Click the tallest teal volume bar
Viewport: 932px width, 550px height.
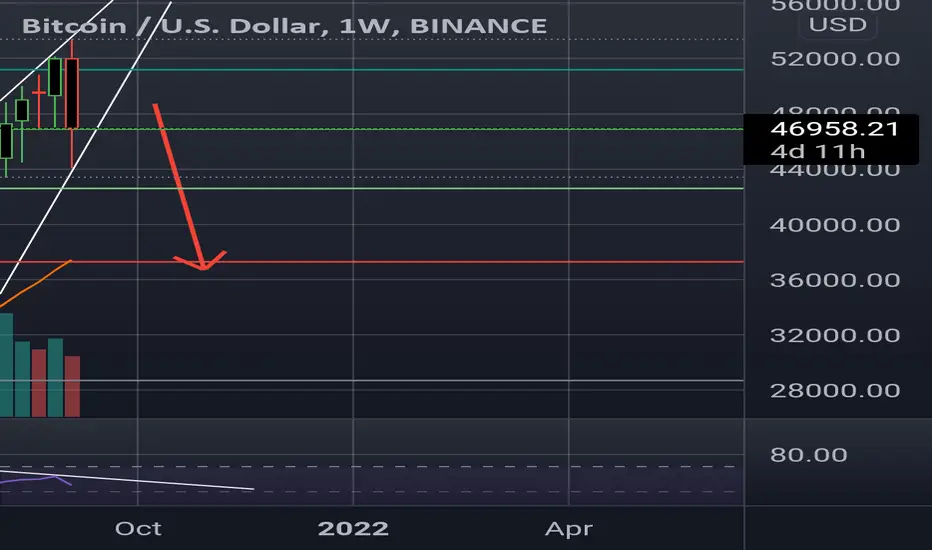(6, 365)
